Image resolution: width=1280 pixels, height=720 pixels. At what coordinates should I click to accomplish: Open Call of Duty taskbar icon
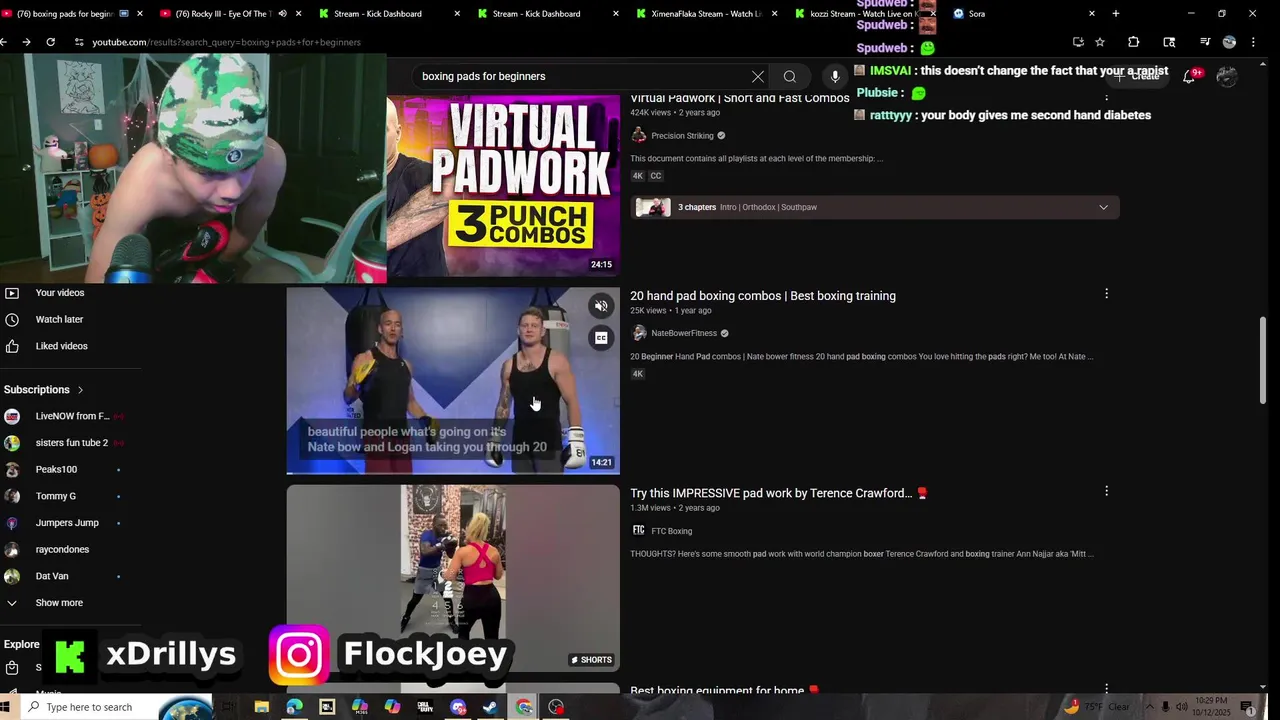pyautogui.click(x=425, y=707)
